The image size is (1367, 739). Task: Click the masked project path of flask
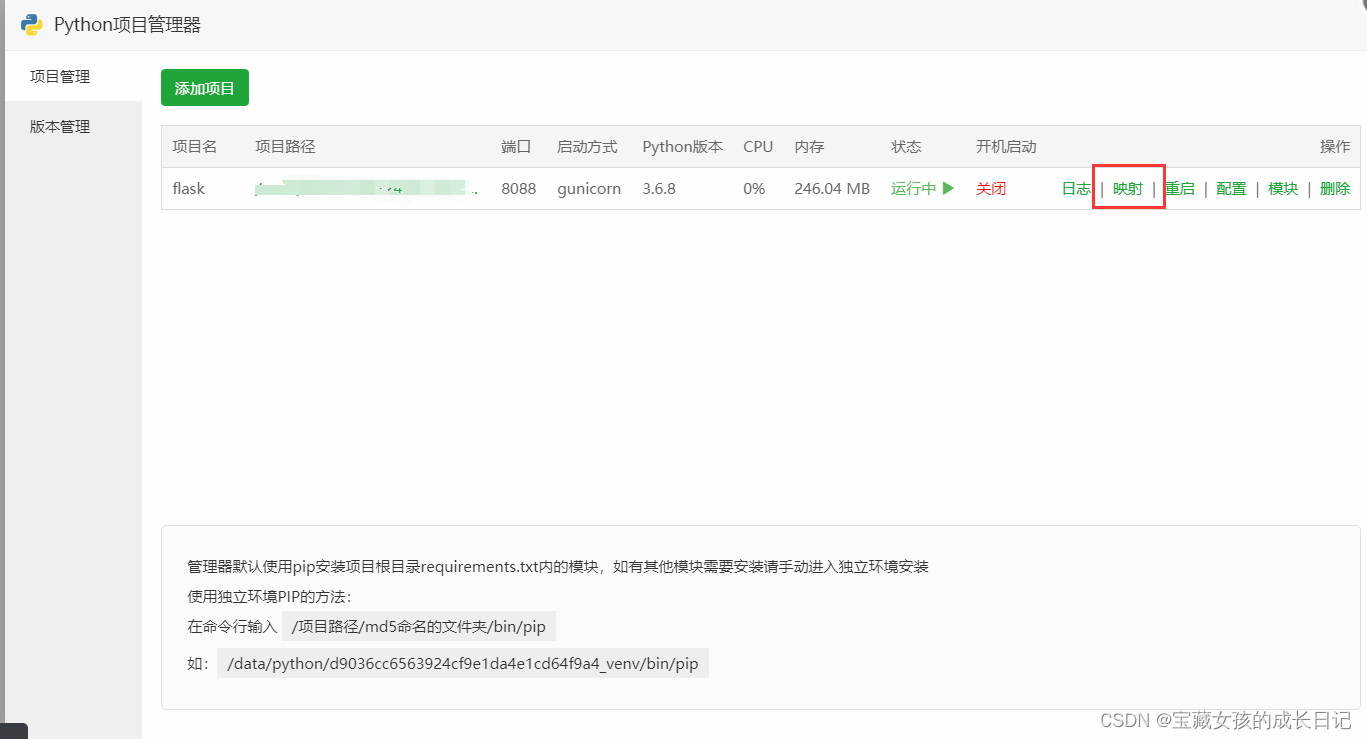point(365,188)
